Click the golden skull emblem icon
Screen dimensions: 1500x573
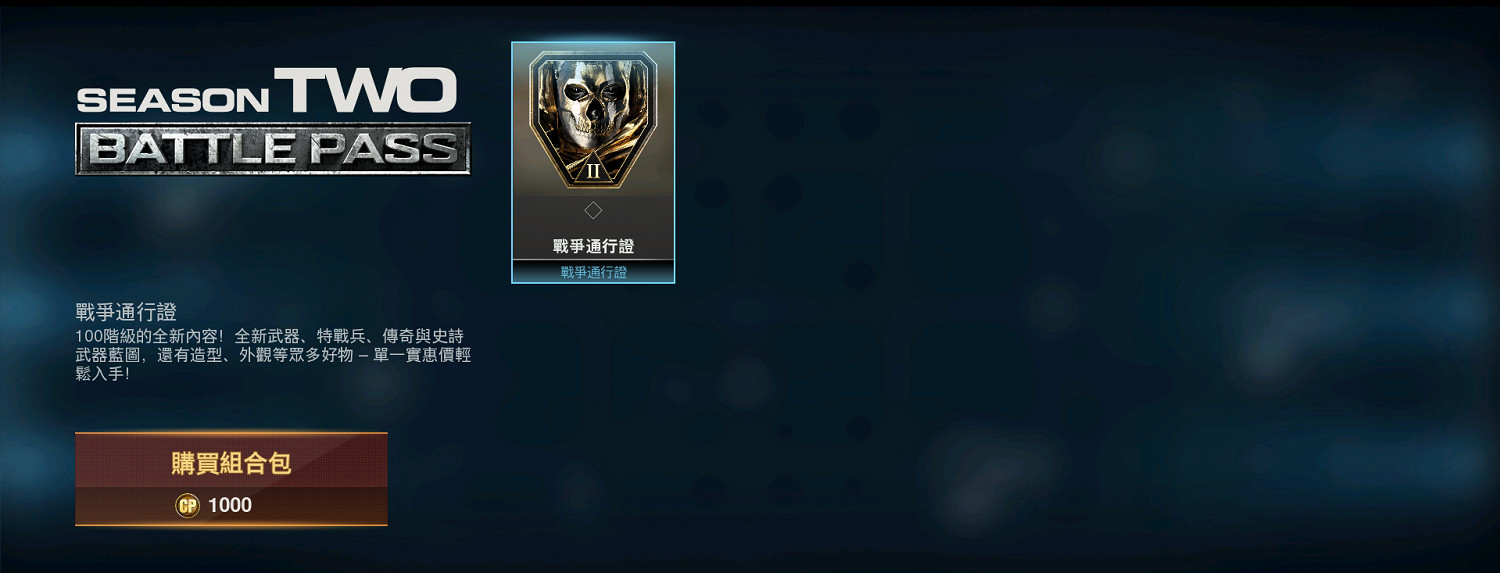(593, 120)
